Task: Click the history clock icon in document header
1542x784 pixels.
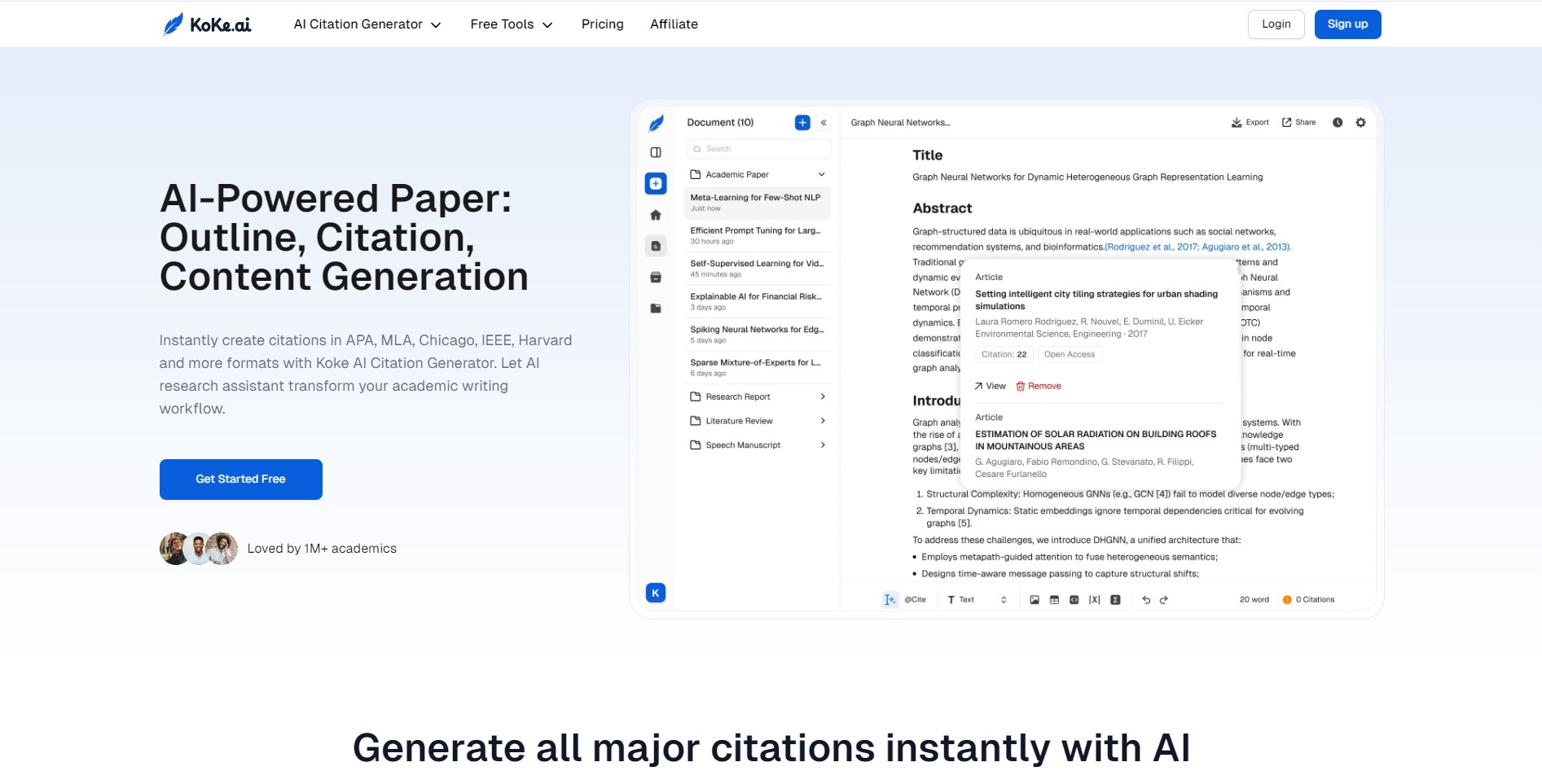Action: [1337, 123]
